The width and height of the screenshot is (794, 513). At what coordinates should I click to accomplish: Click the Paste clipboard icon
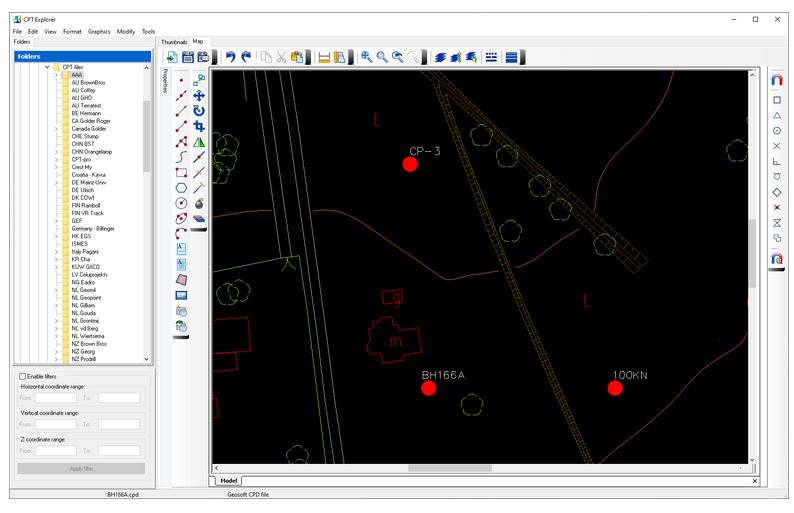click(297, 57)
